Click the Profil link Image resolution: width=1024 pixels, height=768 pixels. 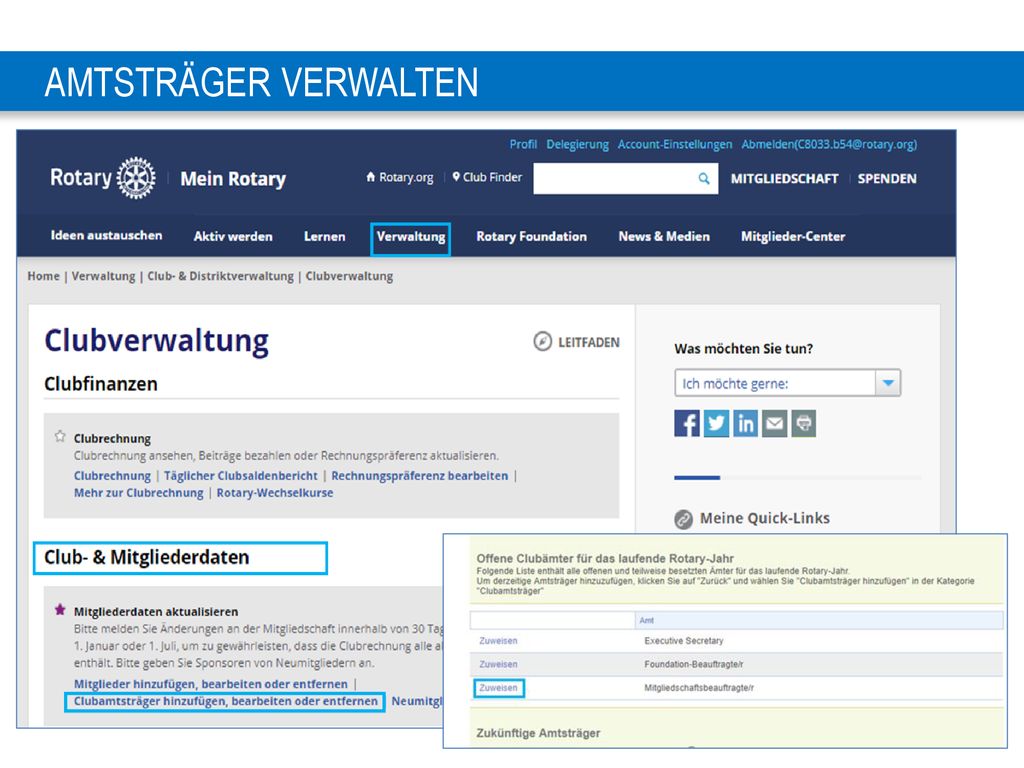point(523,144)
